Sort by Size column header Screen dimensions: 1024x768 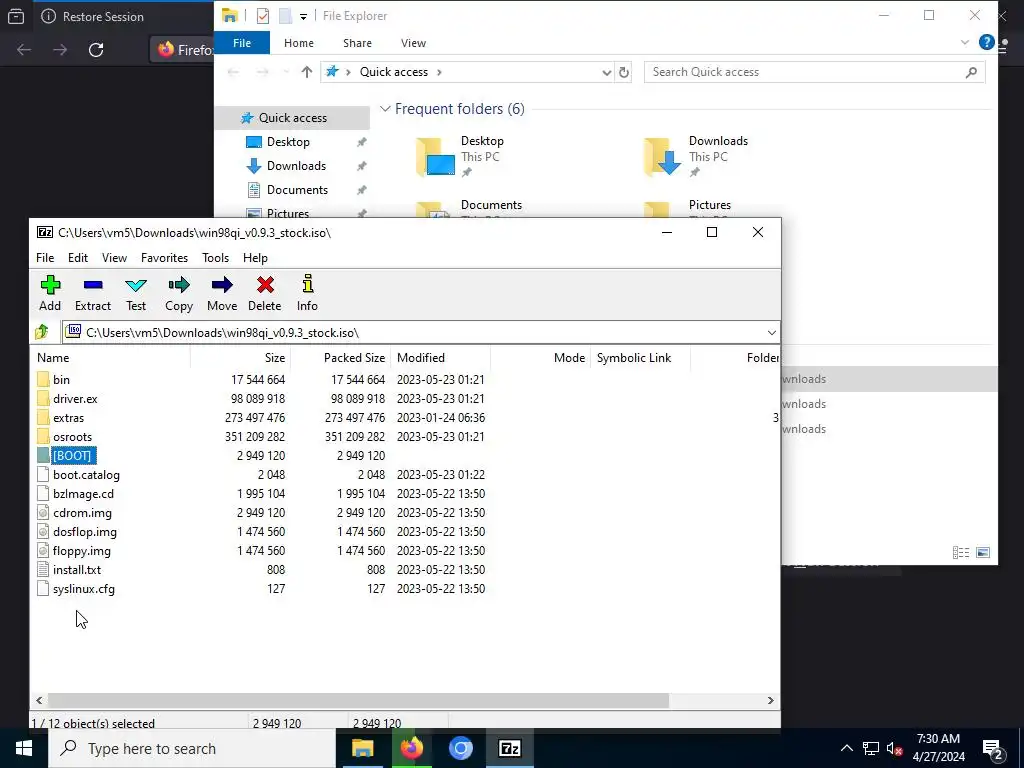[240, 358]
